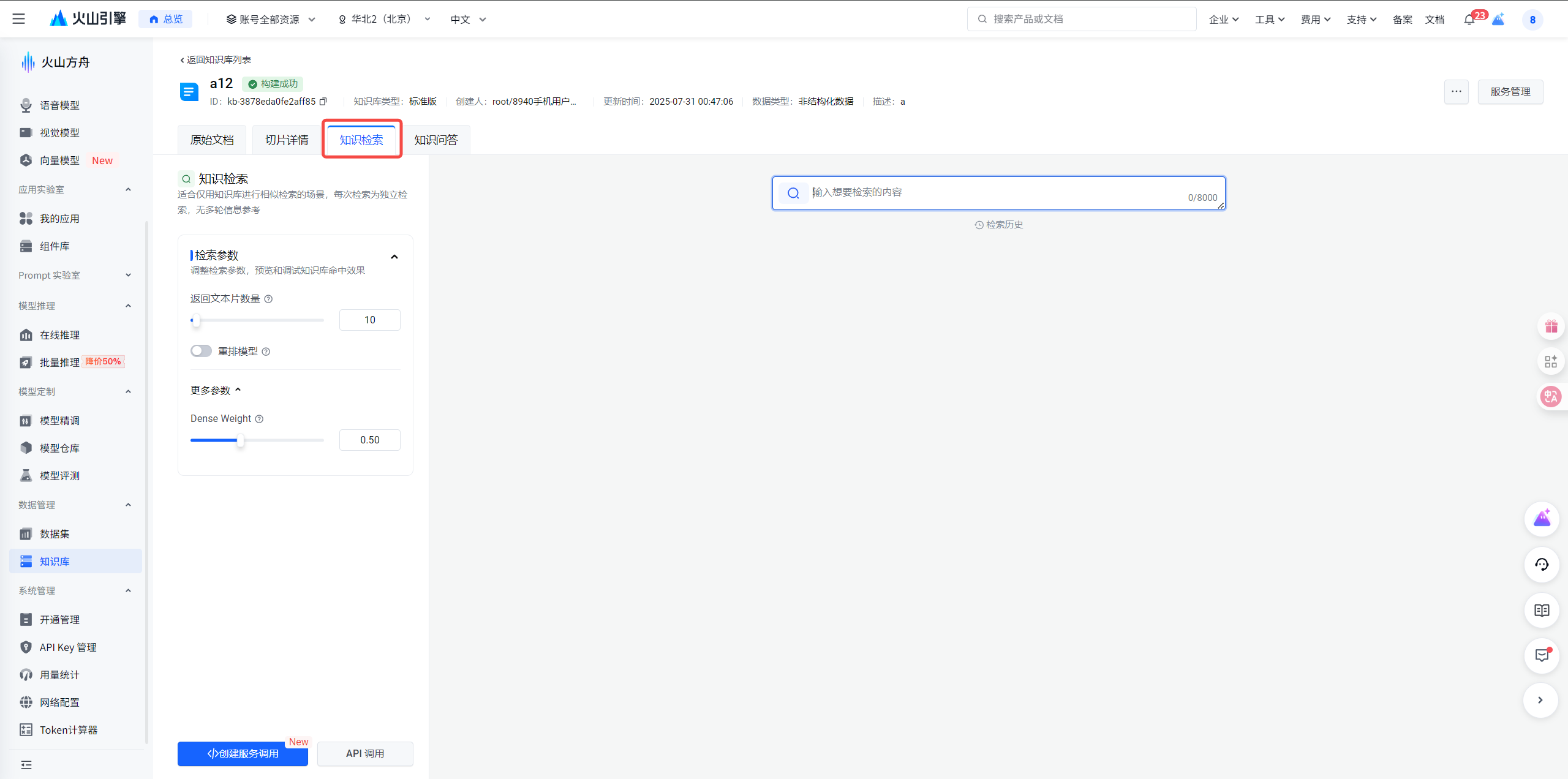The image size is (1568, 779).
Task: Click the 服务管理 button
Action: [1510, 92]
